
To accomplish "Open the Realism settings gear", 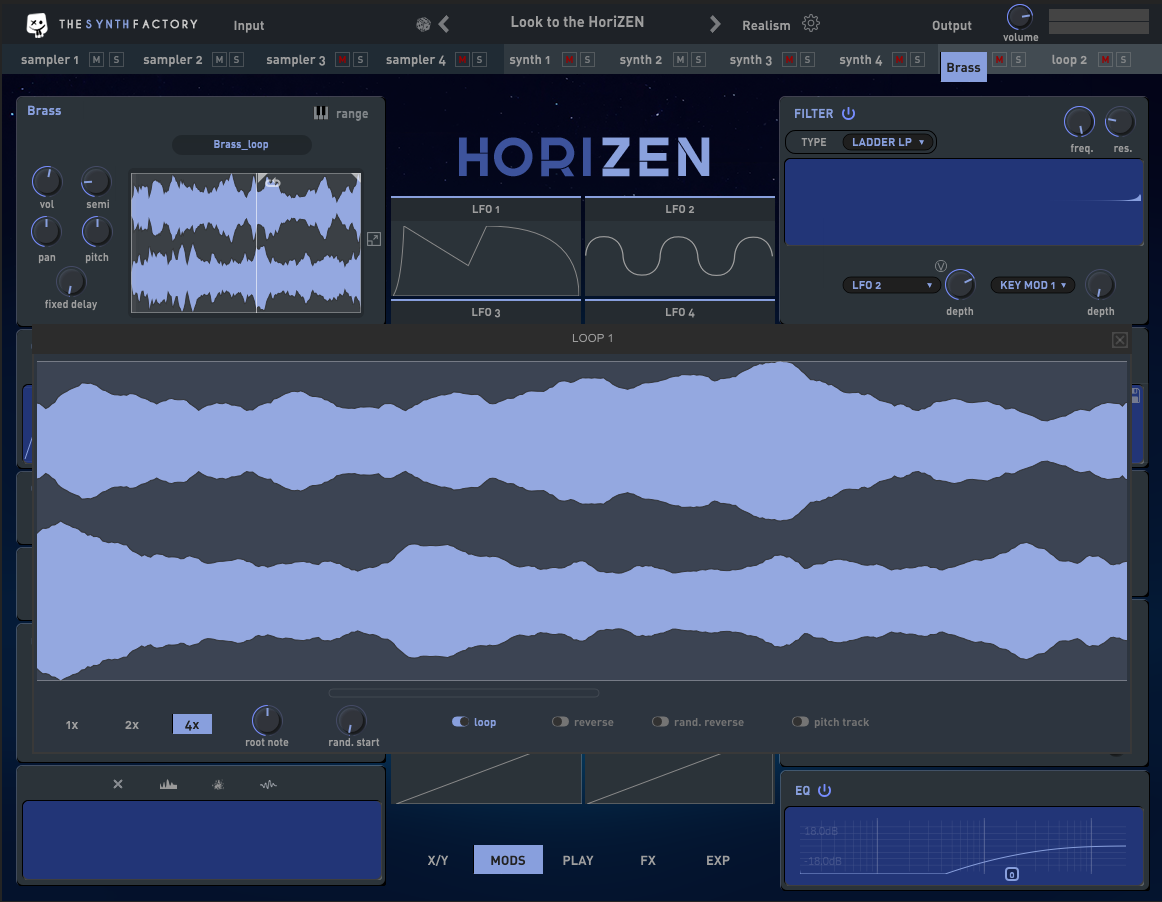I will coord(811,24).
